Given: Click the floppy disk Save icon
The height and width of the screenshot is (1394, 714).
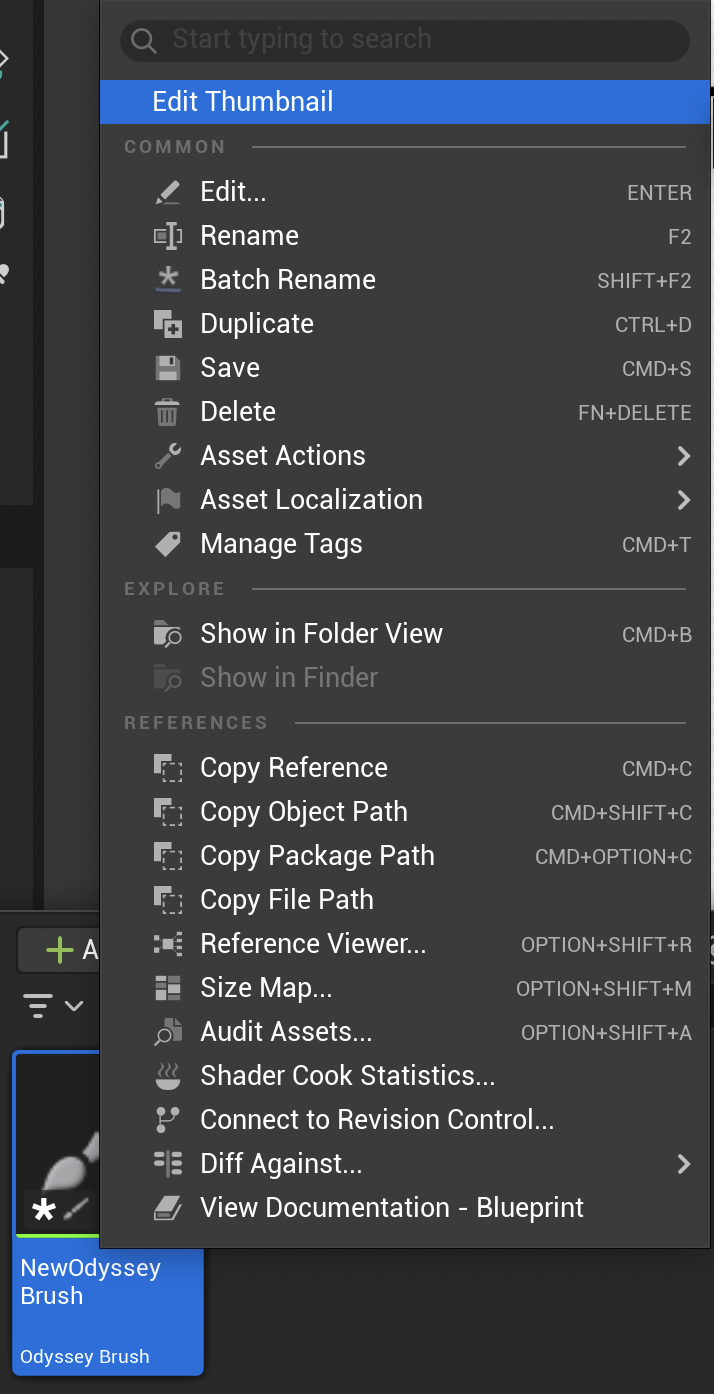Looking at the screenshot, I should tap(168, 368).
